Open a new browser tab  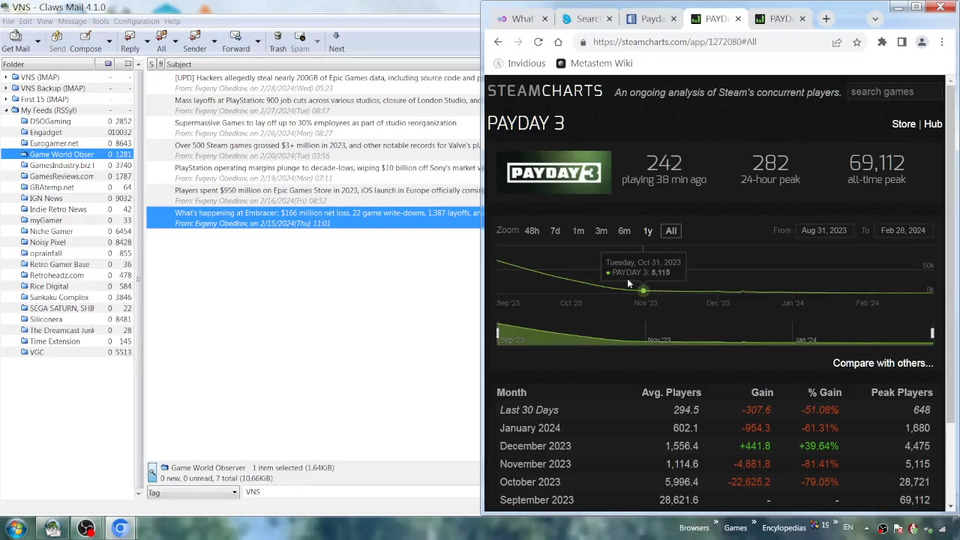coord(826,19)
